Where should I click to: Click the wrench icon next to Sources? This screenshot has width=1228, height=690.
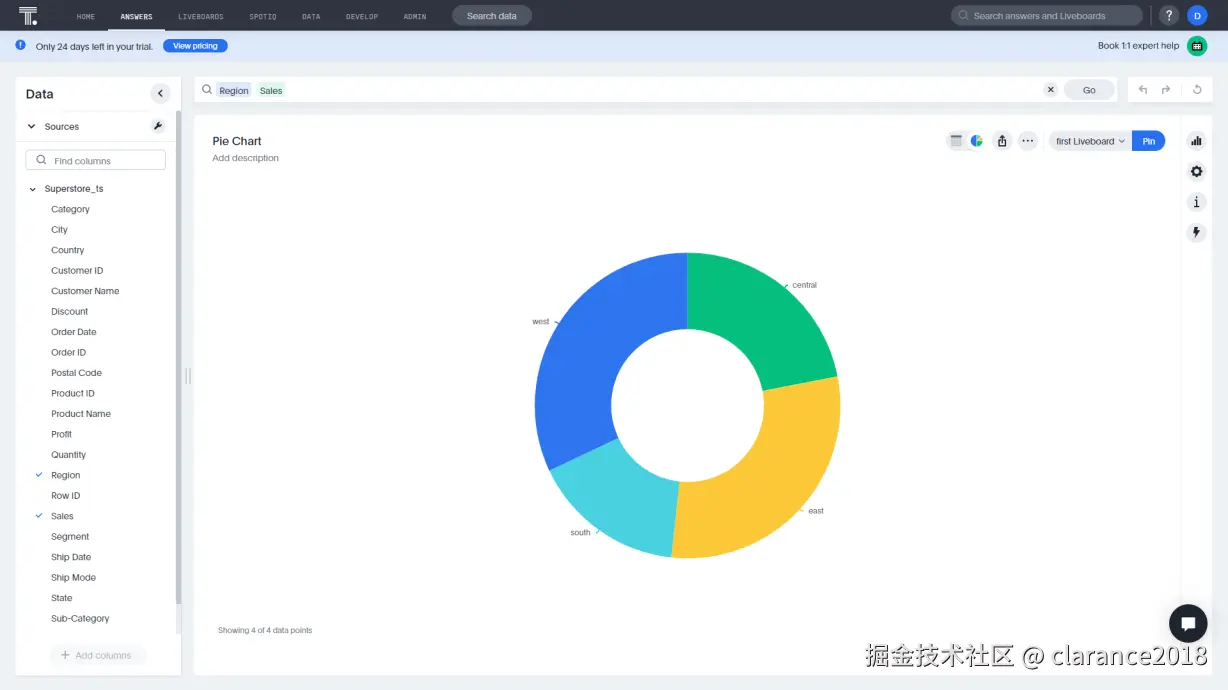[x=157, y=126]
